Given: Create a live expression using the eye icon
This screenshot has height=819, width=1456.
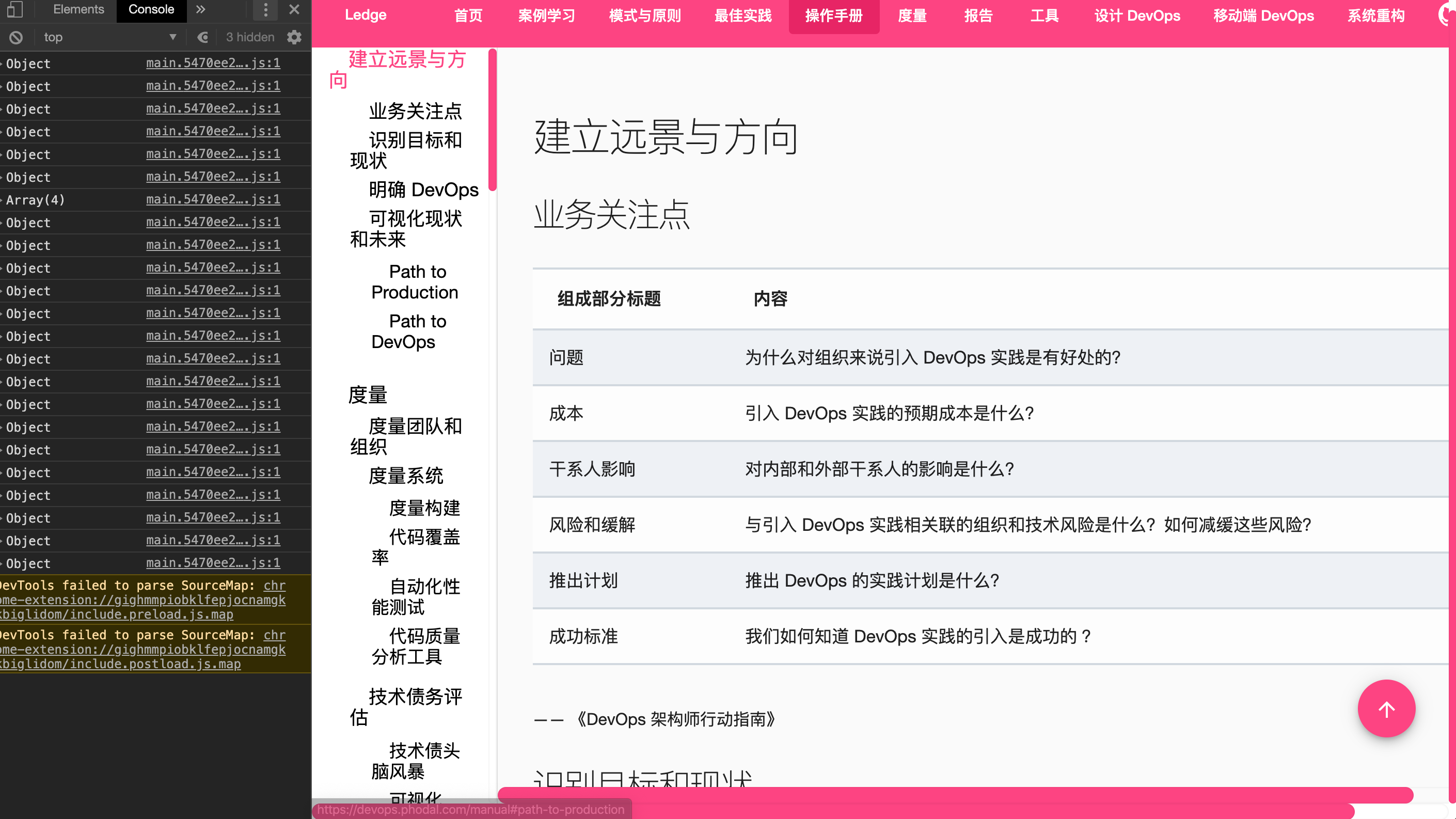Looking at the screenshot, I should (x=203, y=37).
